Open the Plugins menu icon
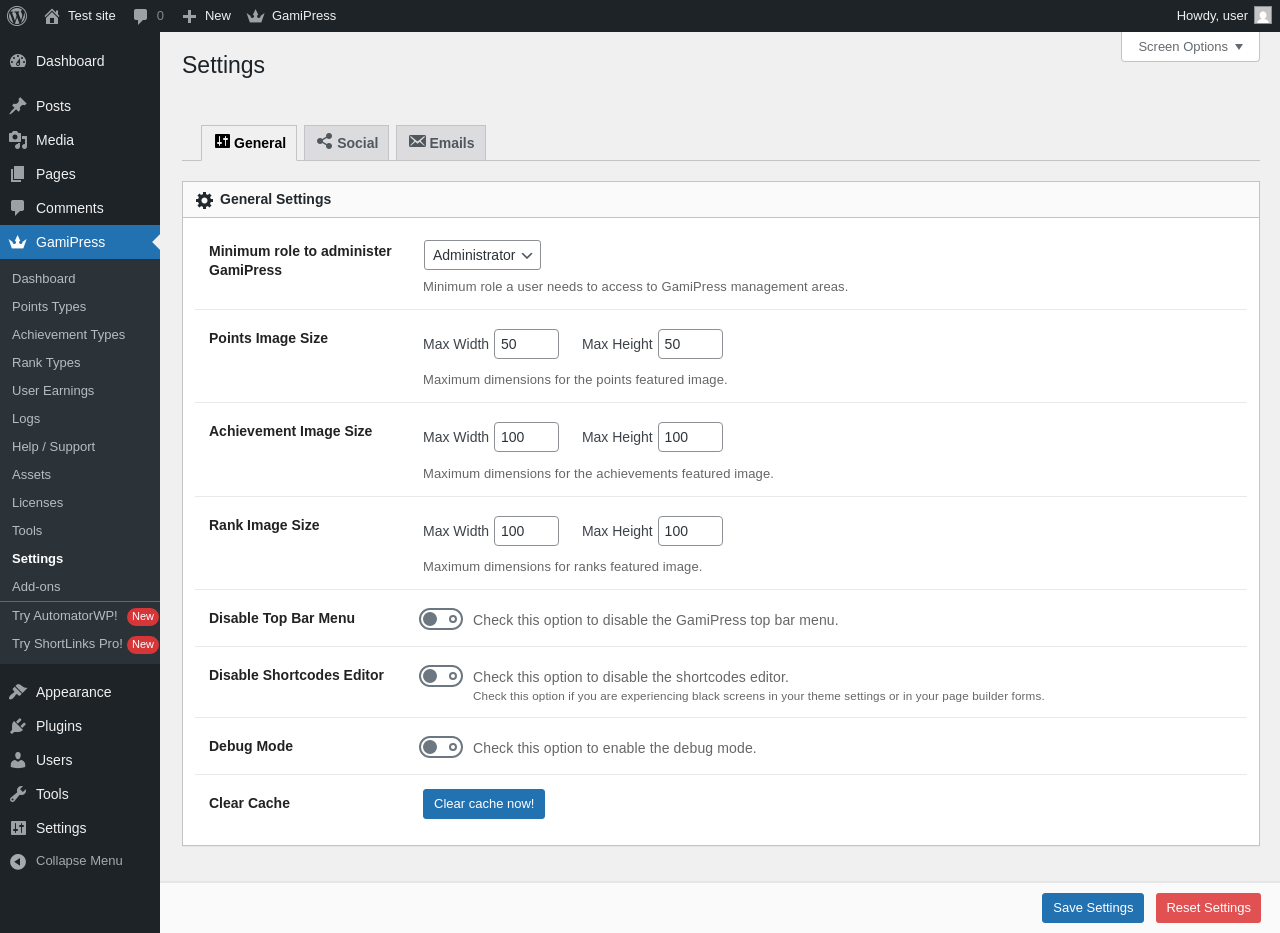The height and width of the screenshot is (933, 1280). pyautogui.click(x=18, y=726)
